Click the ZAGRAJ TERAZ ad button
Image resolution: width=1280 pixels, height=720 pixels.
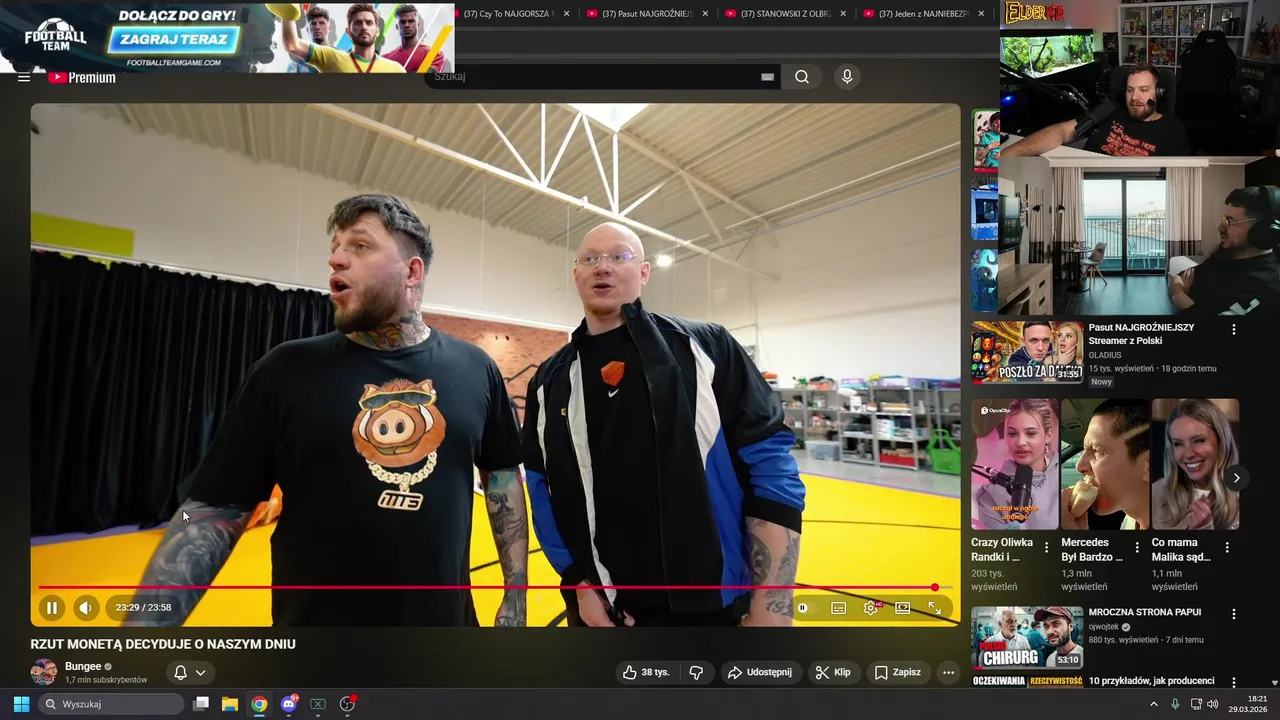click(x=175, y=40)
